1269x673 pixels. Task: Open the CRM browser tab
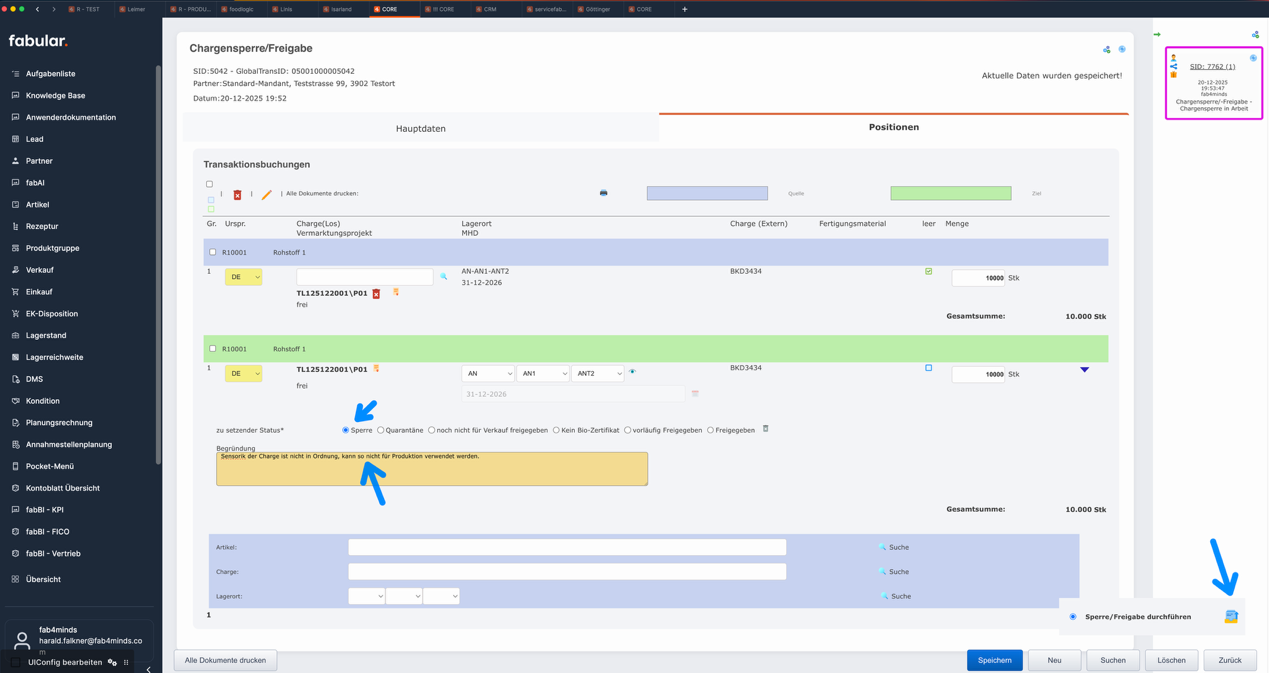point(490,9)
